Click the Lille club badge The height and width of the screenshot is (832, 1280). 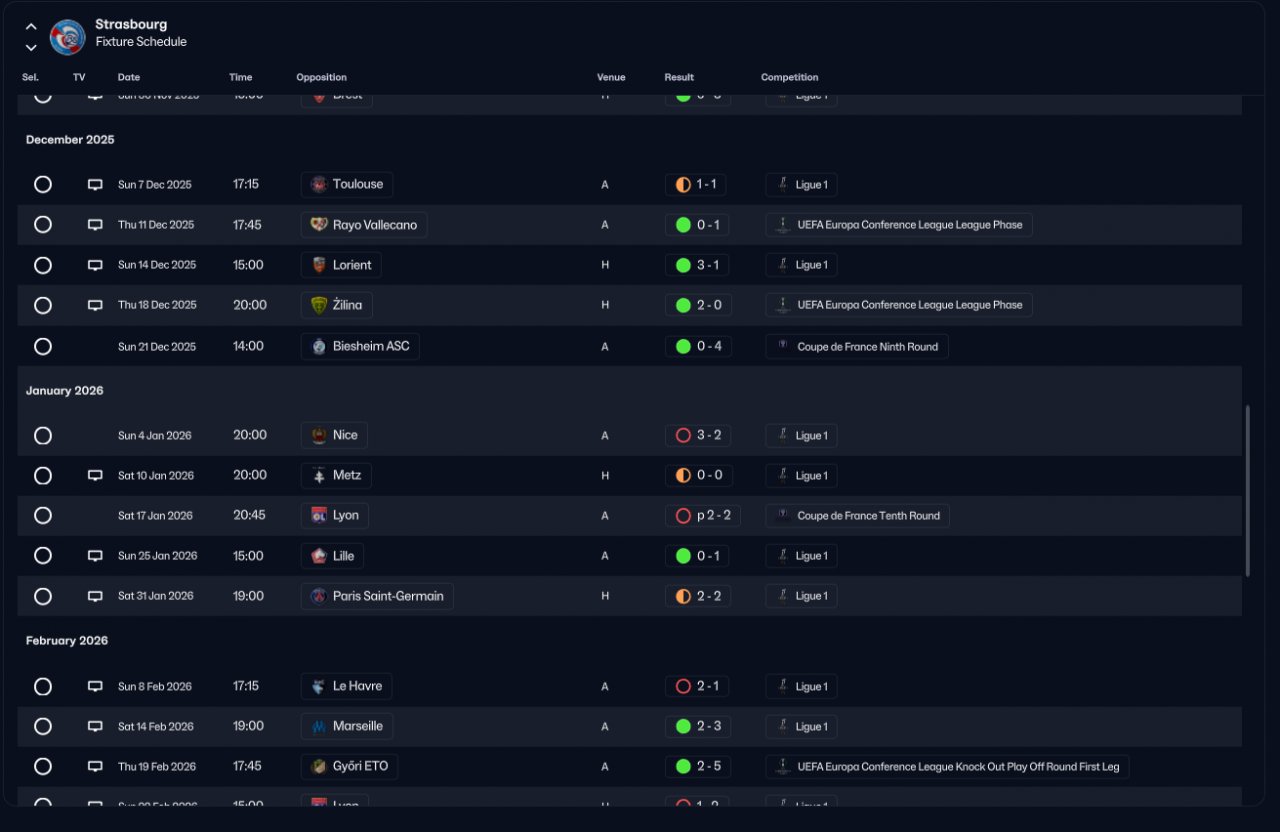(x=319, y=556)
